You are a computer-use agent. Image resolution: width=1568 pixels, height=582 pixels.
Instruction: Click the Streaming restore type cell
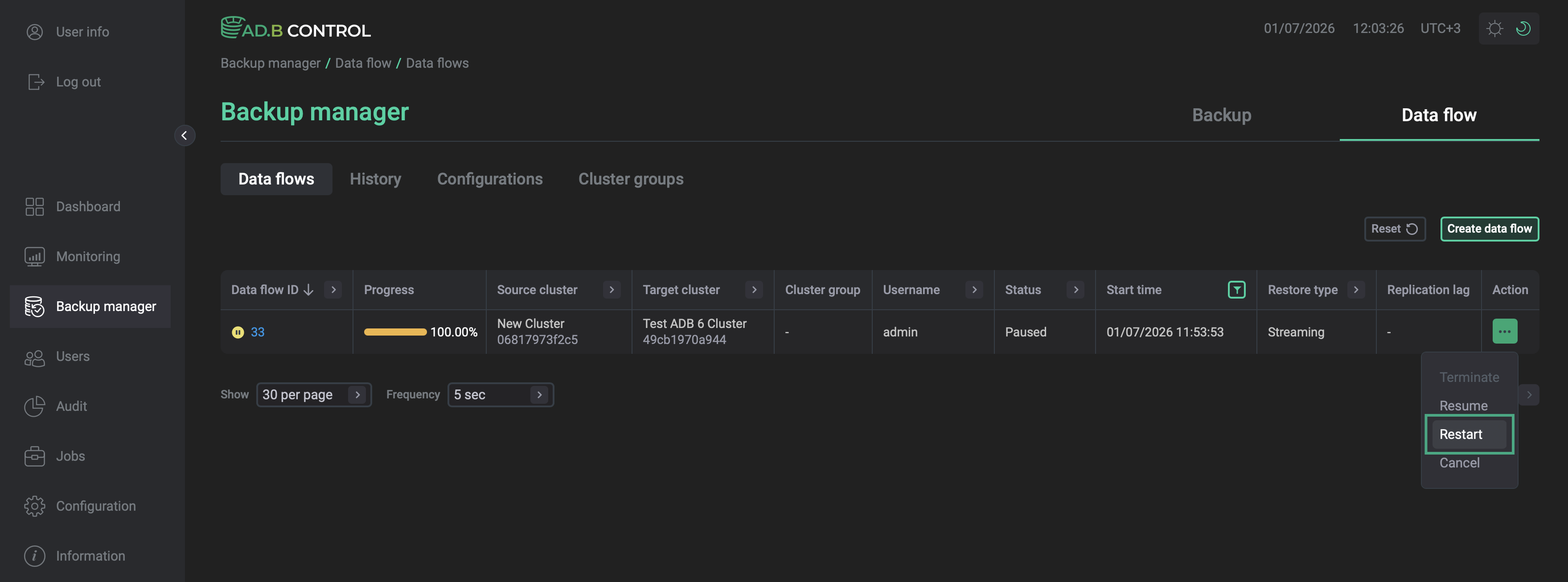(x=1316, y=332)
